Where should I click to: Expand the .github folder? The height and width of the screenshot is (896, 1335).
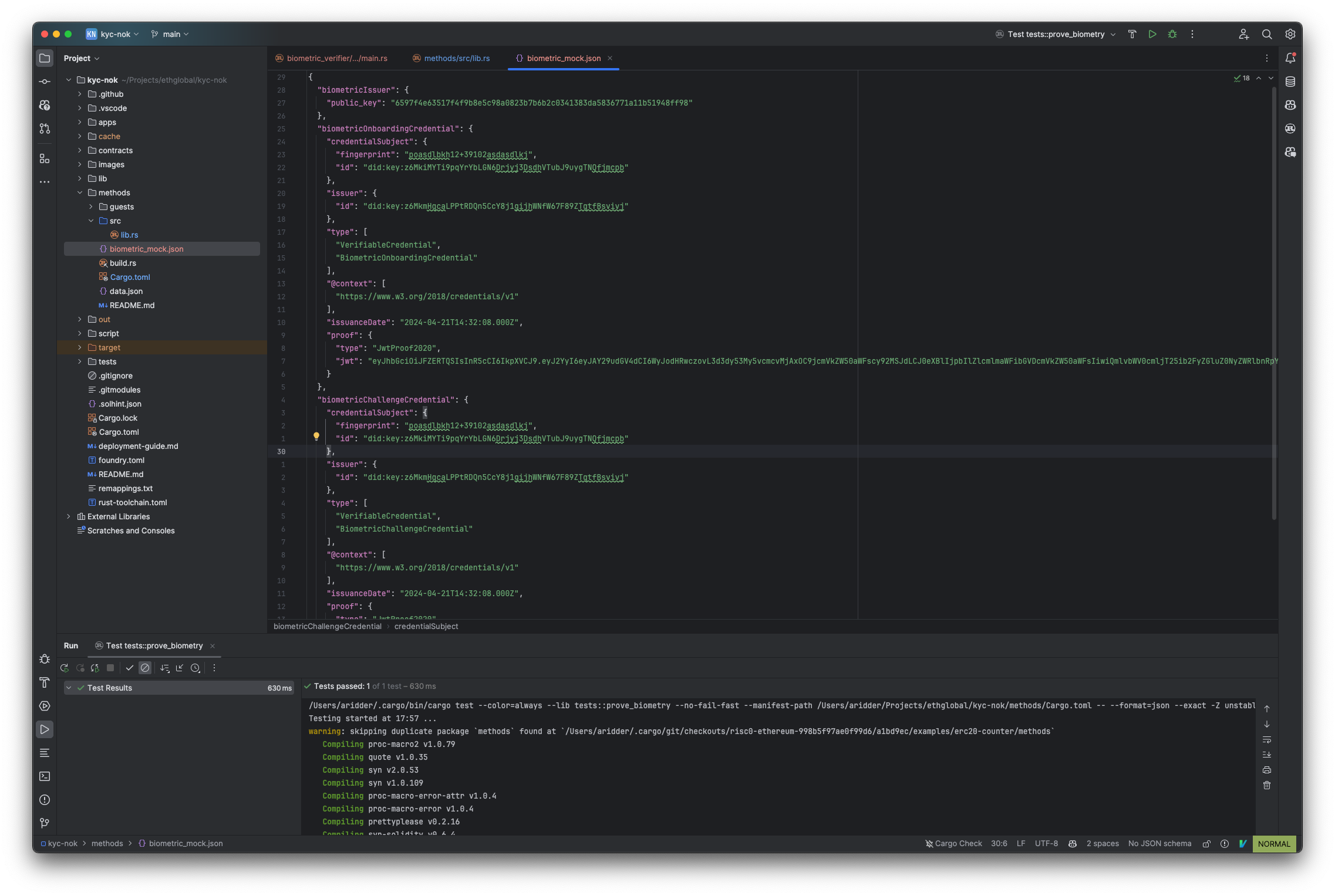click(80, 94)
